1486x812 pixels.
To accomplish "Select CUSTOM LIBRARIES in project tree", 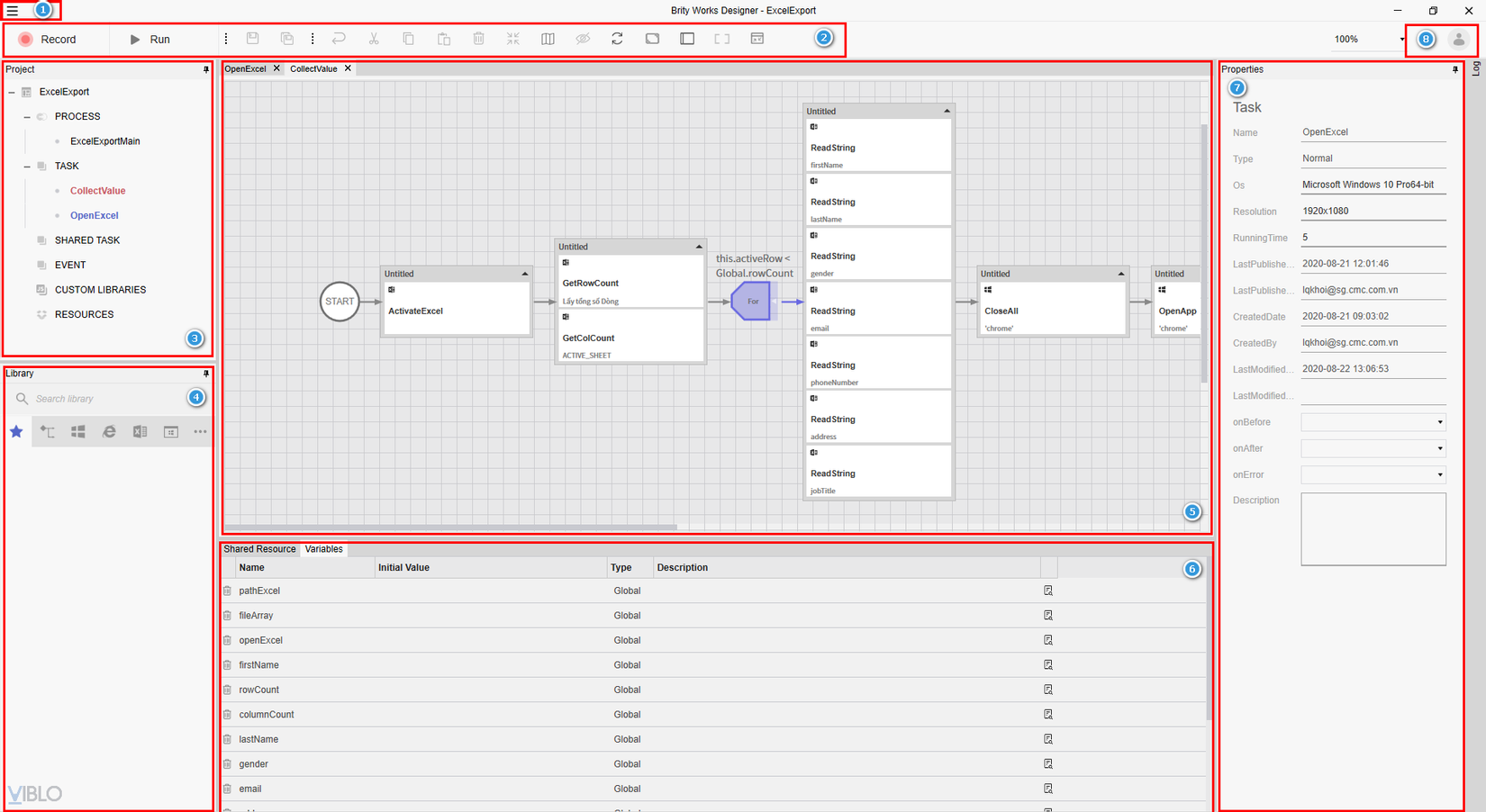I will click(x=100, y=290).
